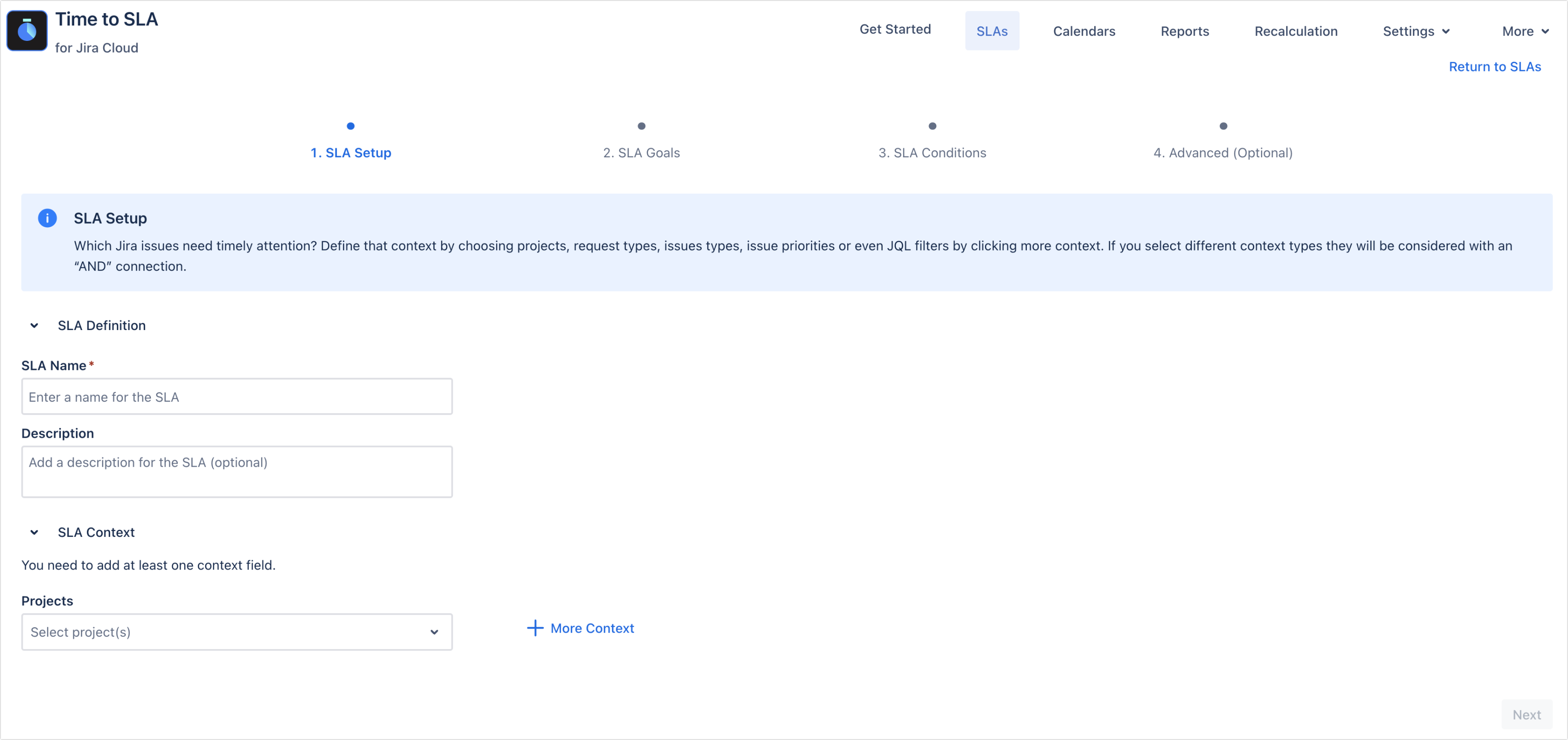Collapse the SLA Context section
This screenshot has height=740, width=1568.
pos(35,532)
